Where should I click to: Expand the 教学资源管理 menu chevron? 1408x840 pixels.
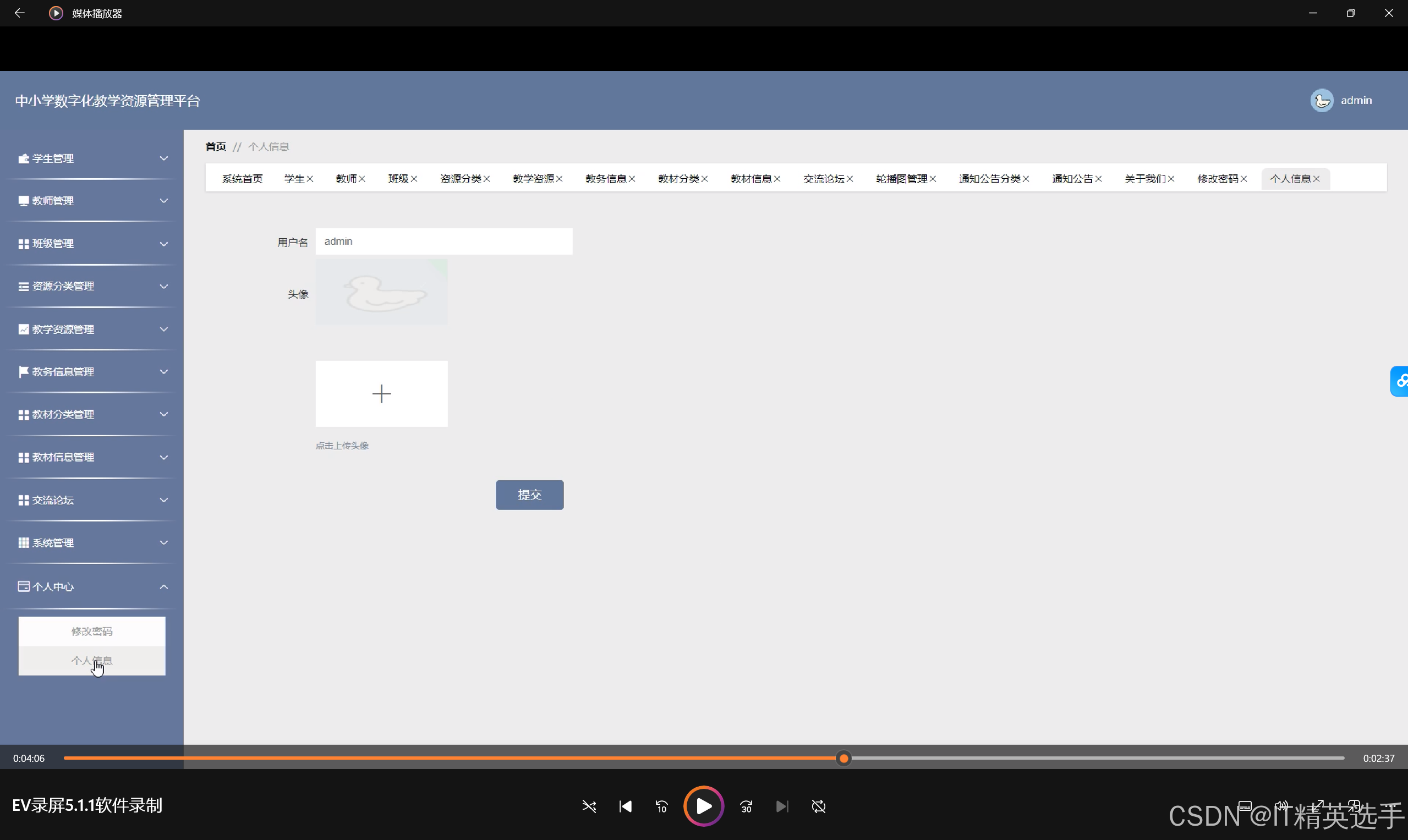point(163,329)
